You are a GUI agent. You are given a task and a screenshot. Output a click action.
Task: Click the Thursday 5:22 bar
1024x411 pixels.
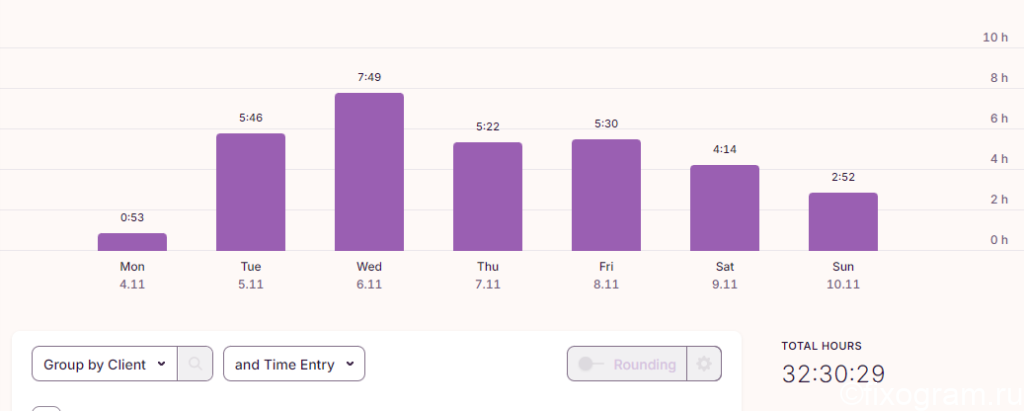tap(488, 197)
